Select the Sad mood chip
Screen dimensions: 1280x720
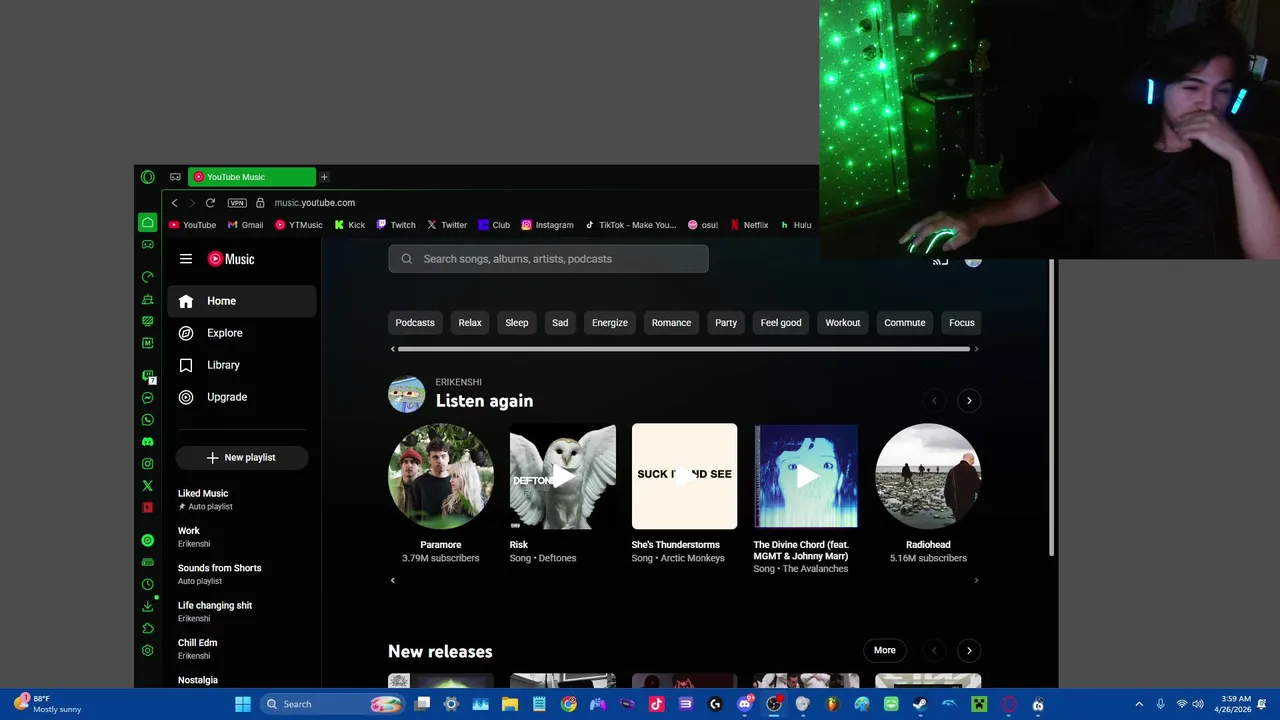[x=560, y=323]
